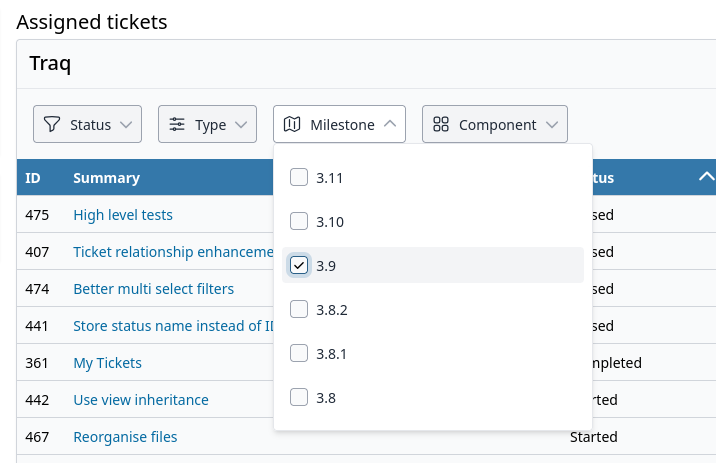Select the 3.11 option label
This screenshot has width=716, height=463.
[x=329, y=178]
